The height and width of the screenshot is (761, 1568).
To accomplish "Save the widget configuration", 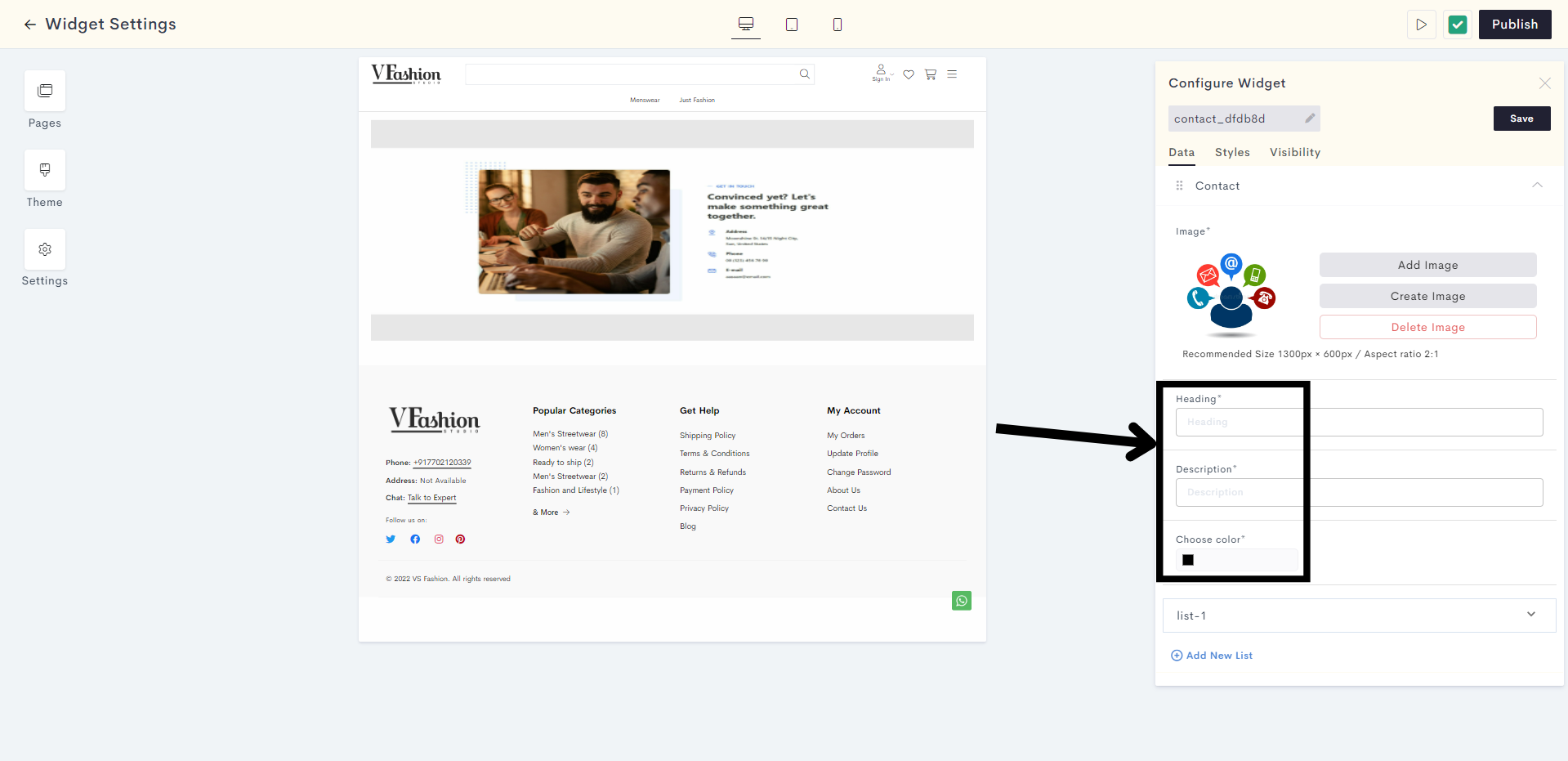I will click(1521, 119).
